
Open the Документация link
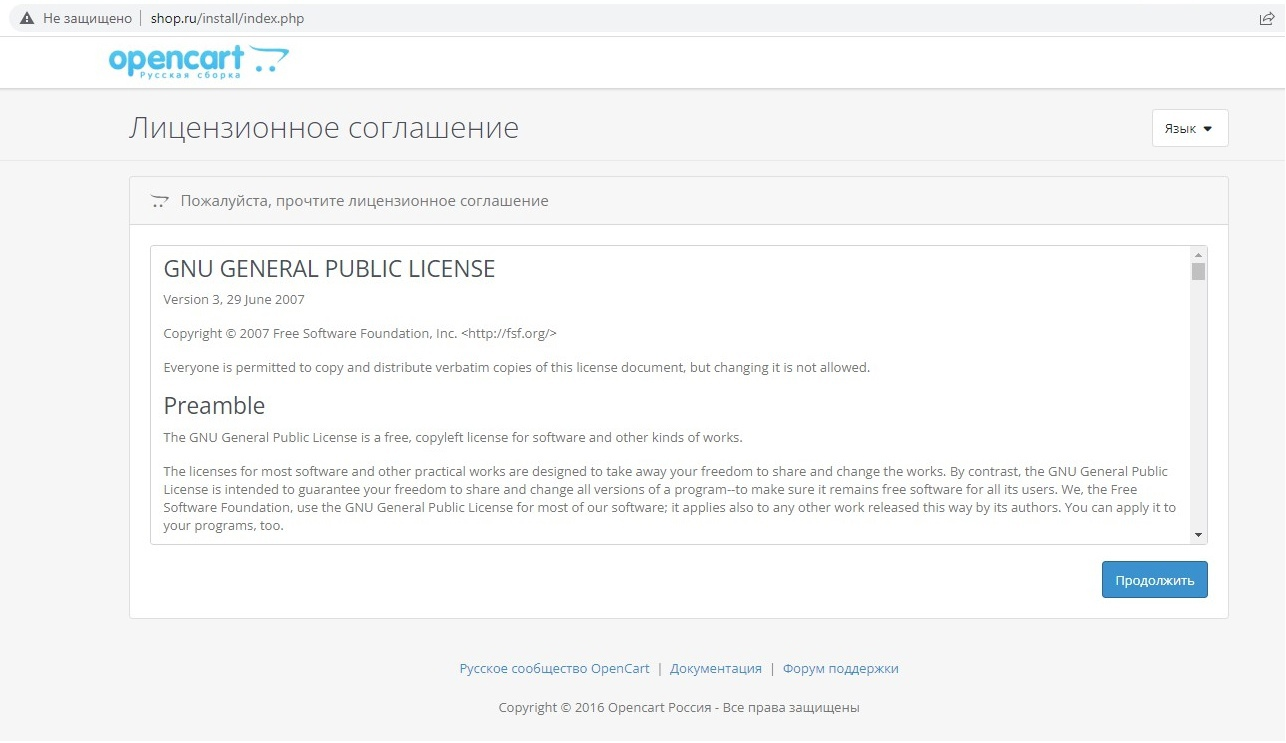715,668
